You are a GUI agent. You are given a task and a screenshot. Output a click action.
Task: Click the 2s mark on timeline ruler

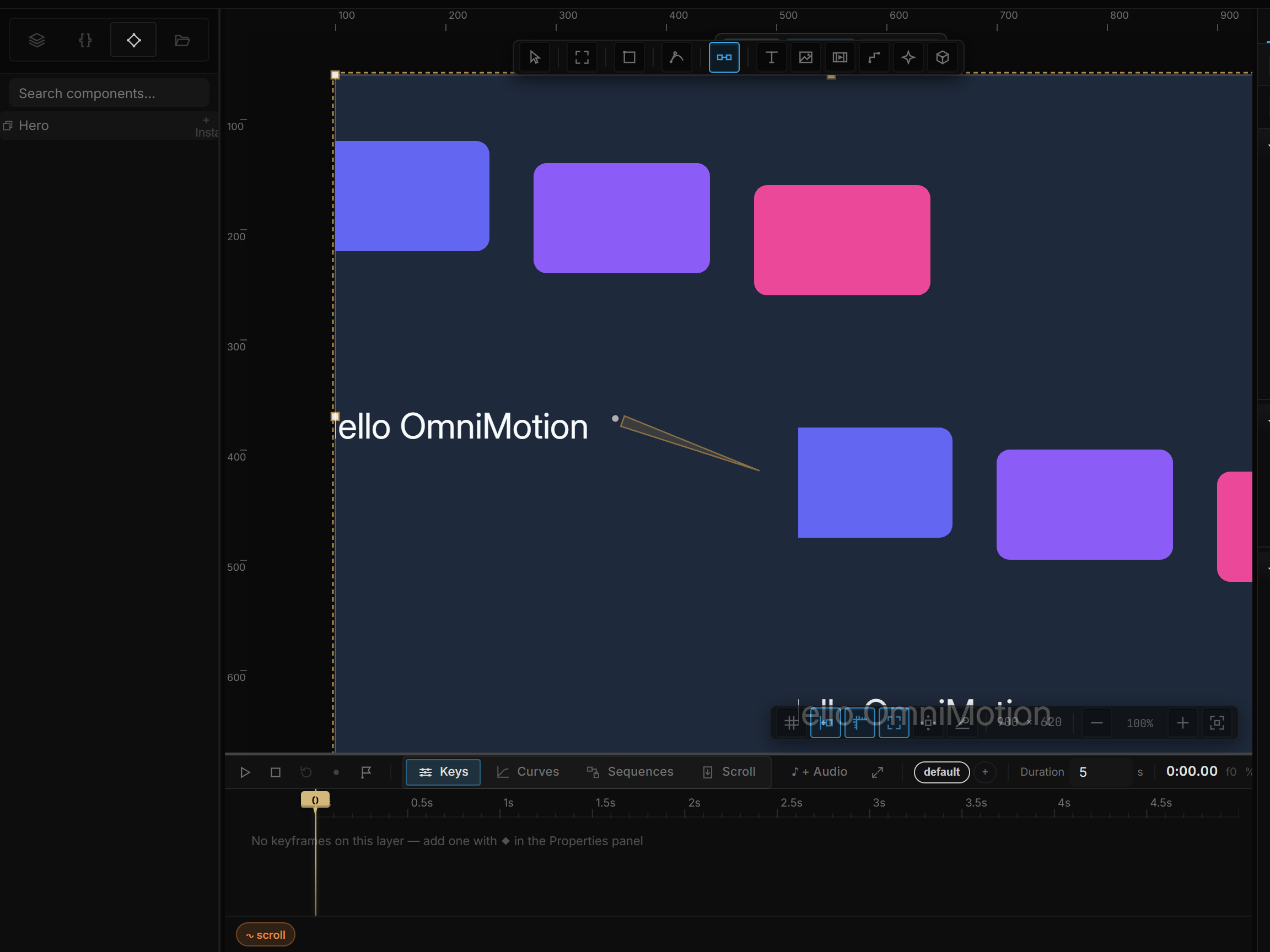693,803
